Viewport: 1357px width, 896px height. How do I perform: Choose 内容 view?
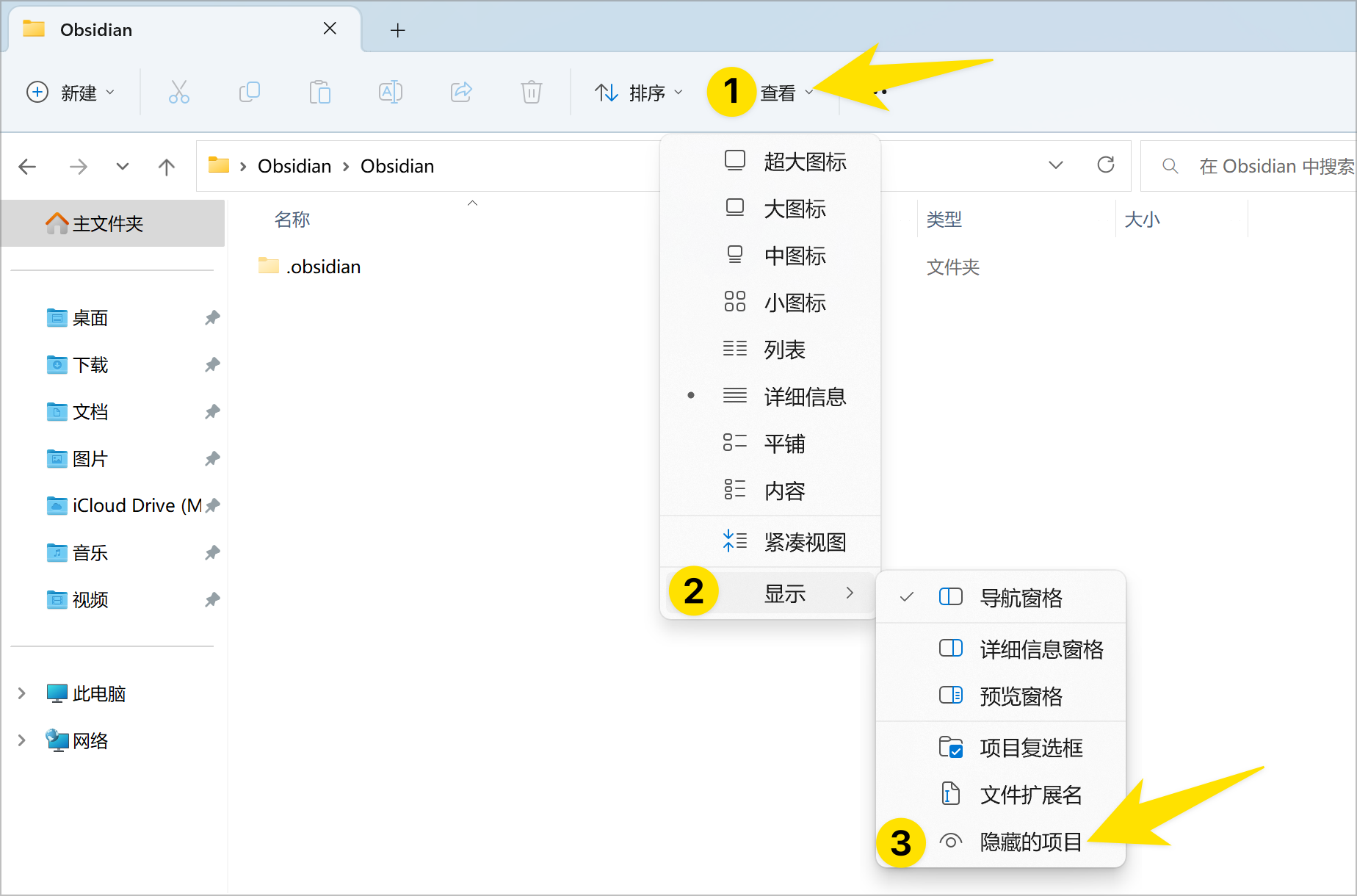(770, 491)
